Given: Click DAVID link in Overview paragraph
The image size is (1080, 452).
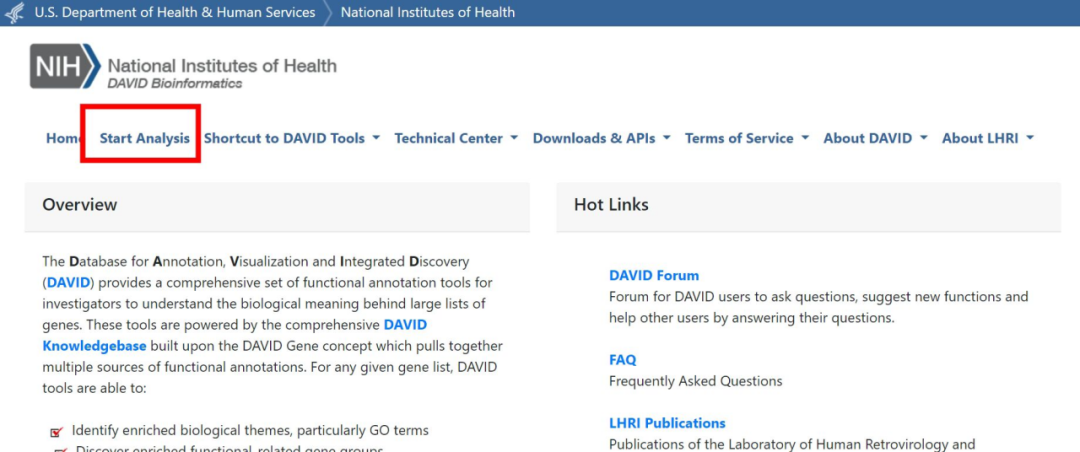Looking at the screenshot, I should pyautogui.click(x=68, y=282).
